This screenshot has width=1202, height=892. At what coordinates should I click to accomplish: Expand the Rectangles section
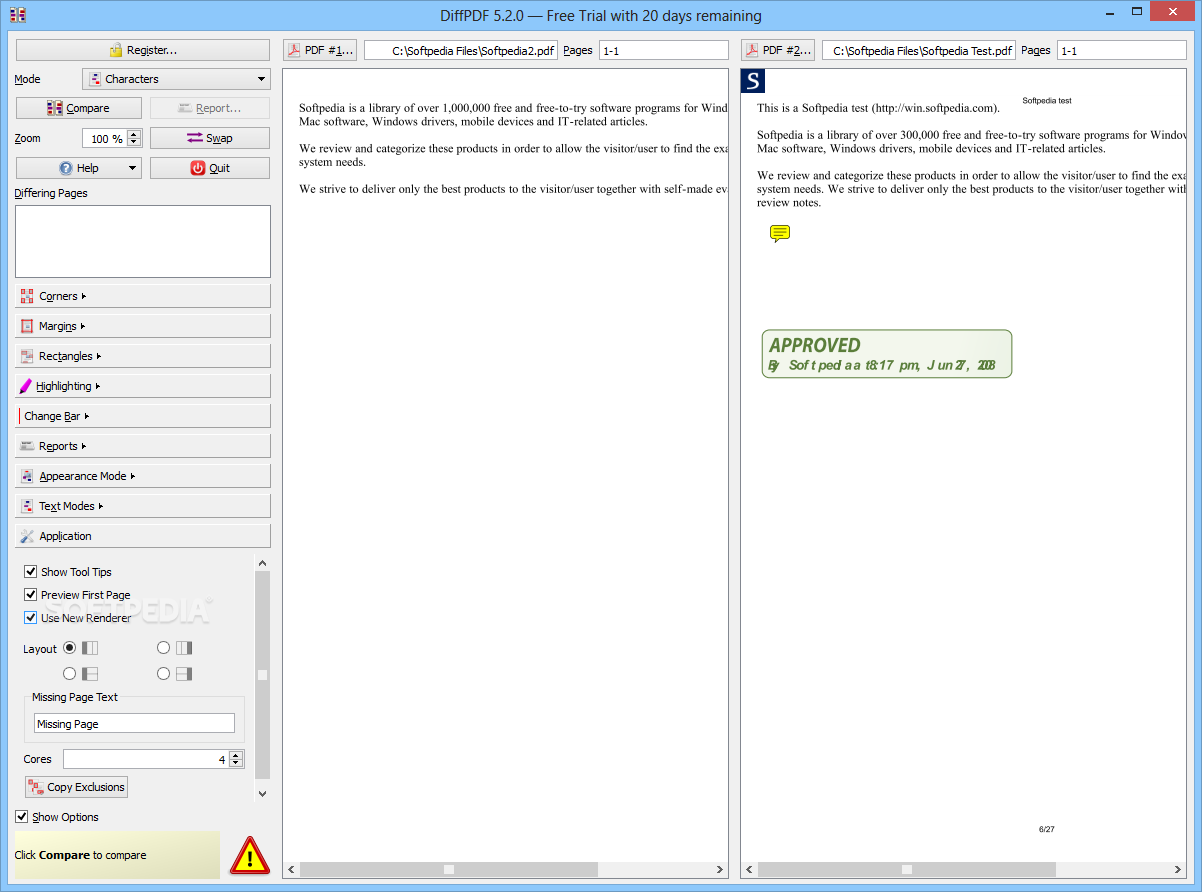[143, 356]
